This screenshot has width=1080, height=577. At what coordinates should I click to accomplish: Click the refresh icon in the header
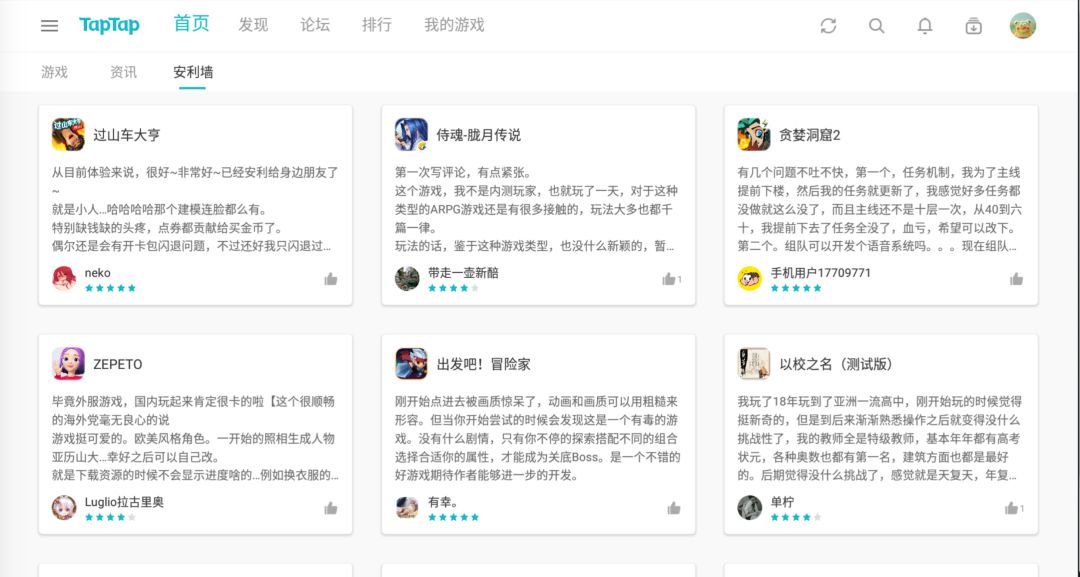pos(828,25)
